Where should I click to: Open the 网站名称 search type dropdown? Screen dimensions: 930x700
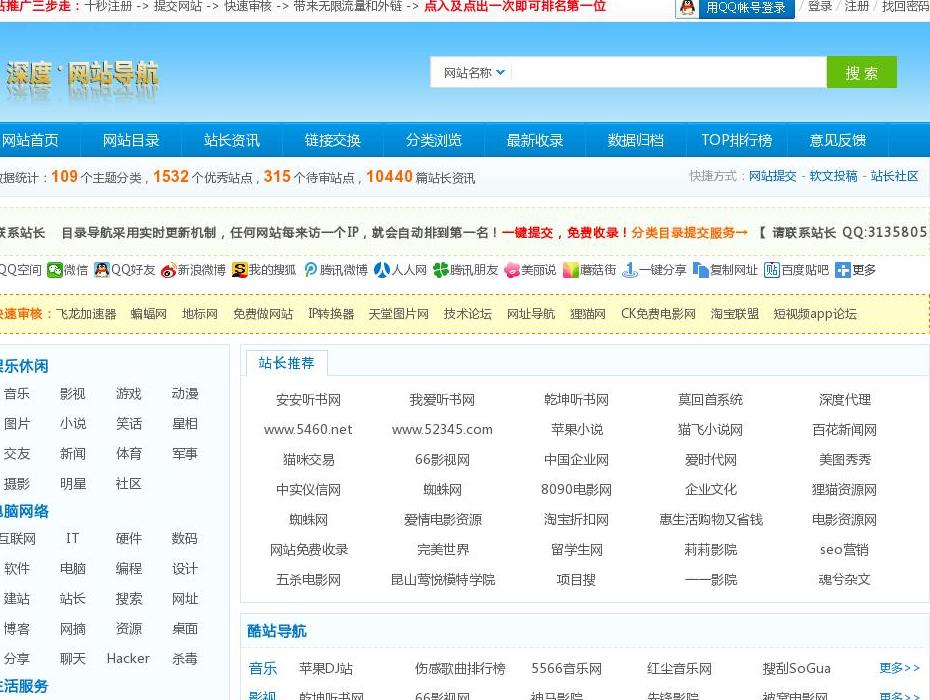tap(474, 72)
